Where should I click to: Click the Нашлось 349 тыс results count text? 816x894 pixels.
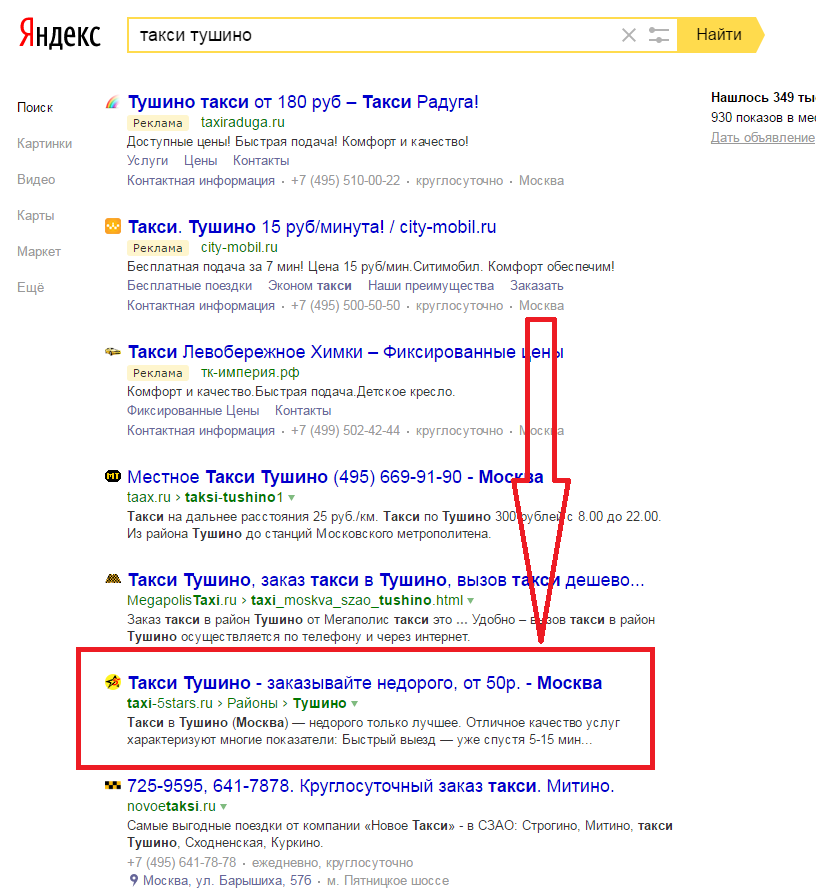[763, 97]
